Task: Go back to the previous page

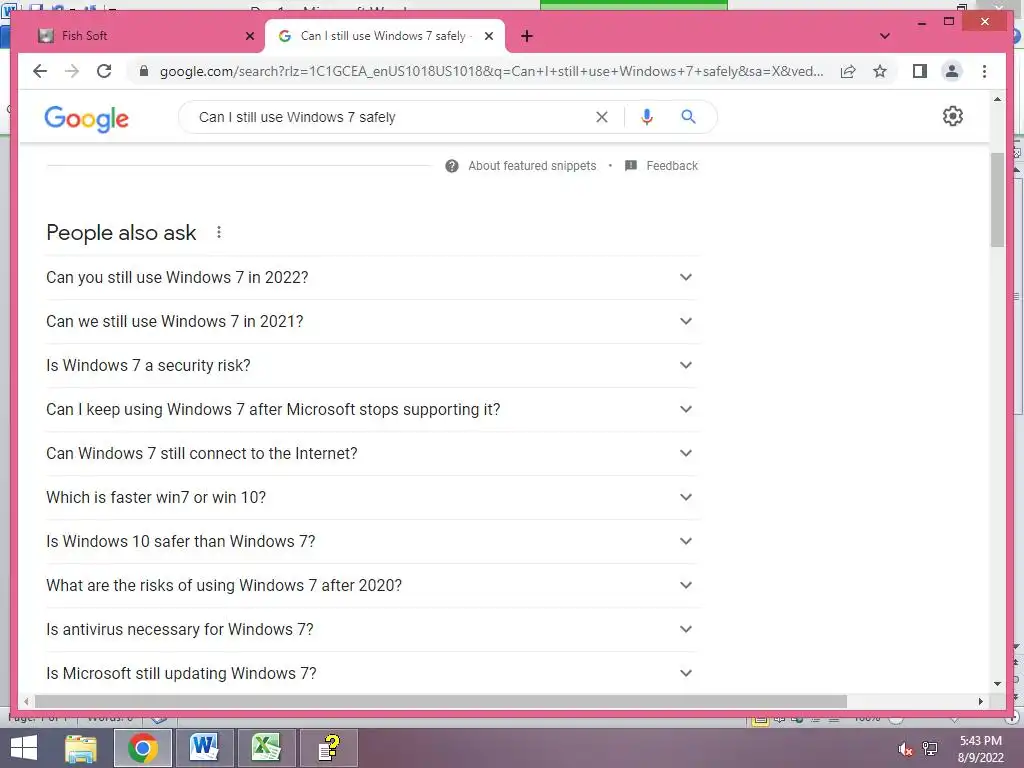Action: pos(40,71)
